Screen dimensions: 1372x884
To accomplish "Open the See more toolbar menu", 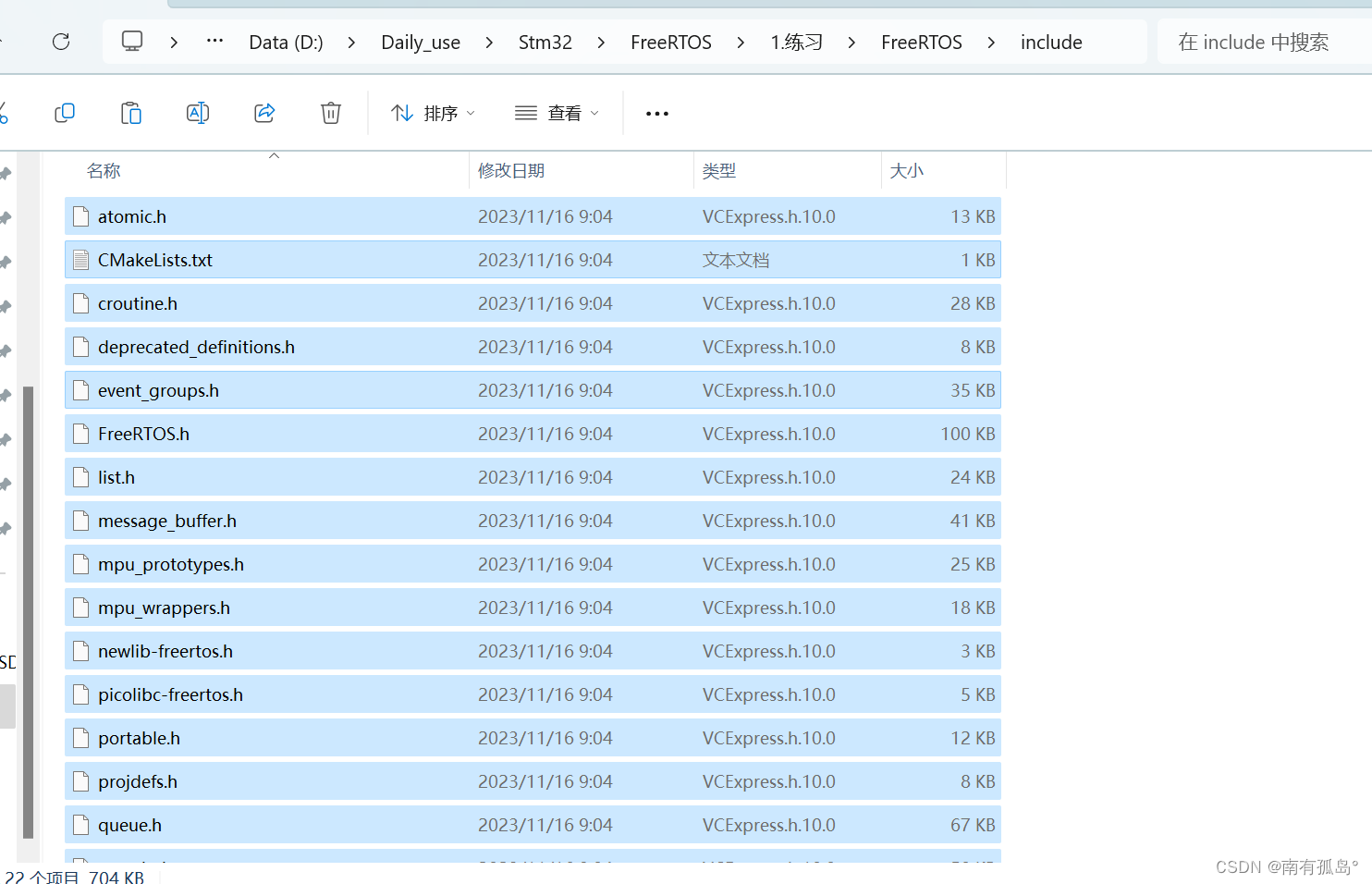I will coord(656,113).
